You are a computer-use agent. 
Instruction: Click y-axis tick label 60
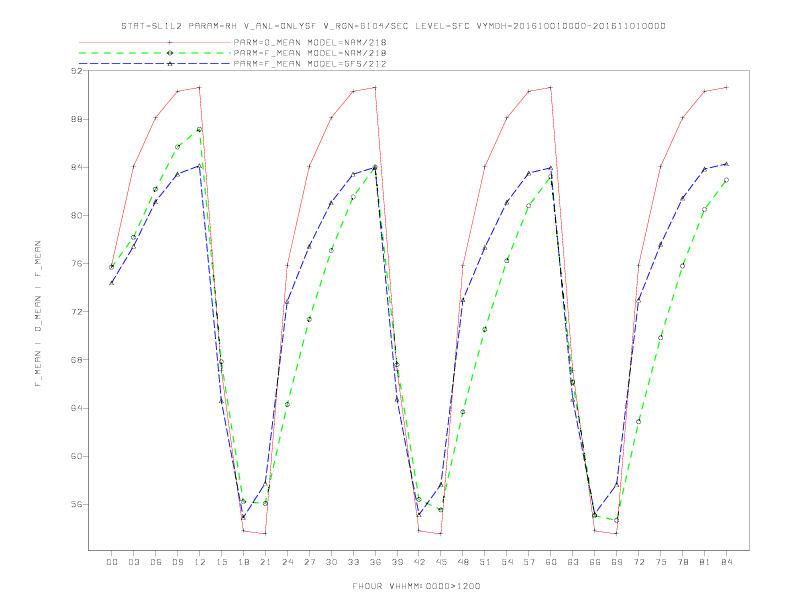tap(76, 456)
